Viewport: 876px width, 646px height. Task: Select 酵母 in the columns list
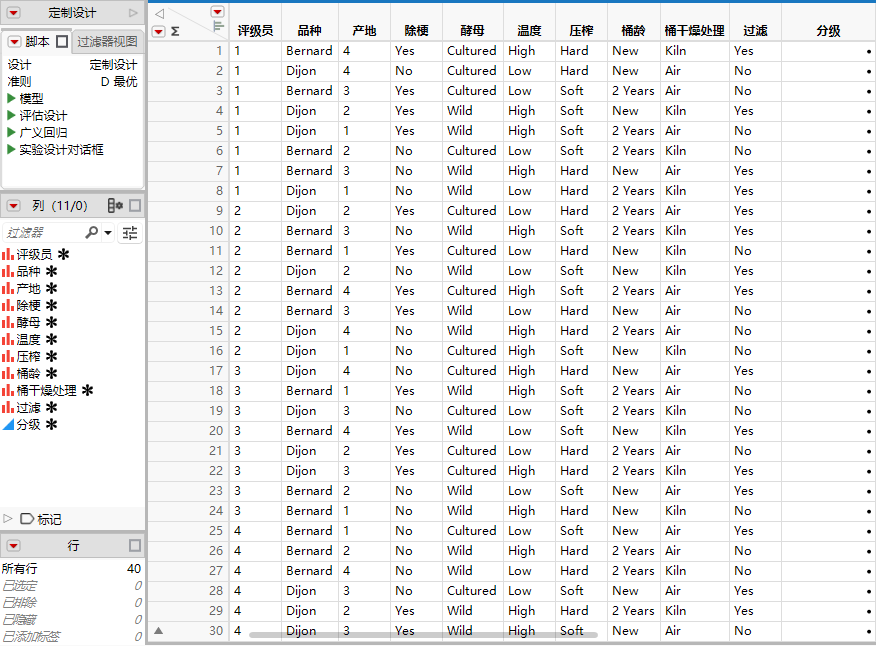click(x=28, y=322)
